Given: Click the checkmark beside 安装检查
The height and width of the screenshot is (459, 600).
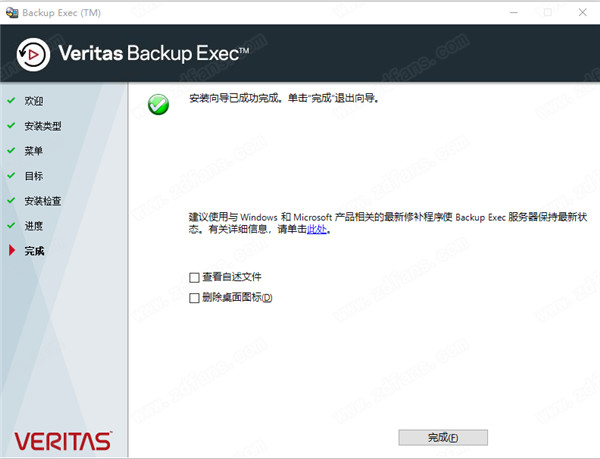Looking at the screenshot, I should 11,200.
